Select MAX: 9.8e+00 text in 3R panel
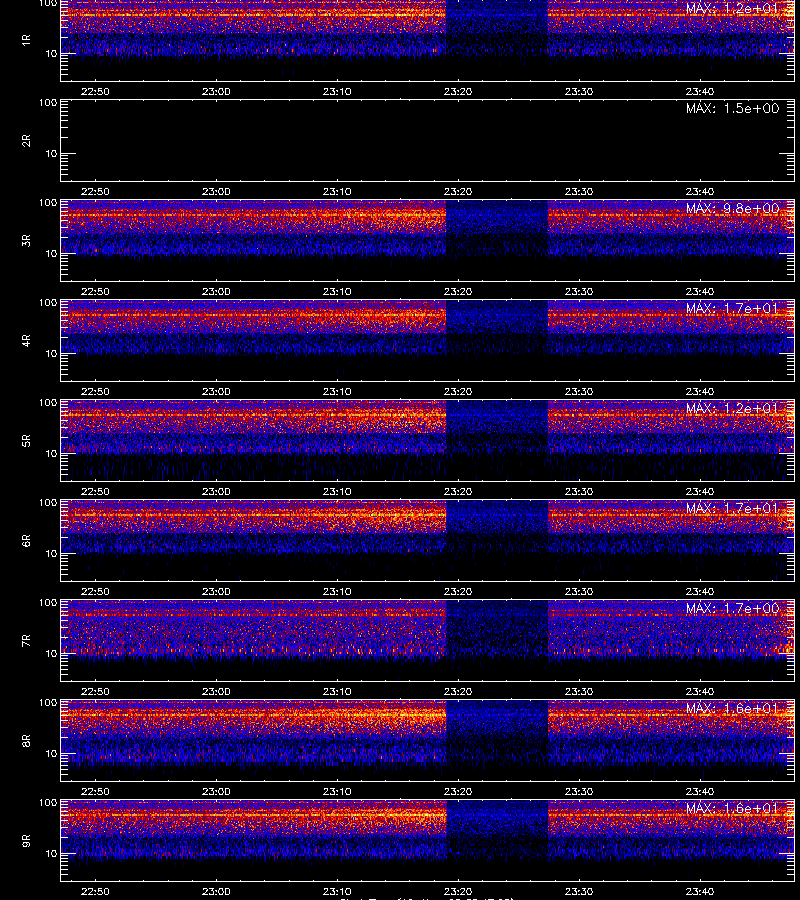 (732, 208)
